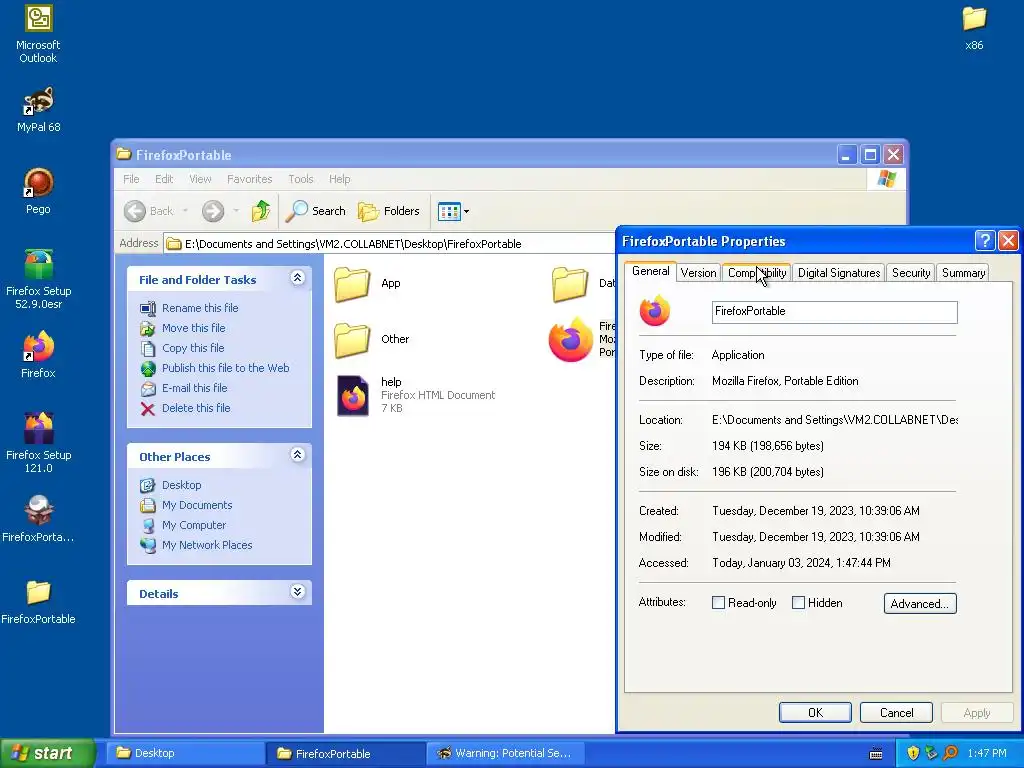Click the Back button in Explorer
Image resolution: width=1024 pixels, height=768 pixels.
coord(150,211)
